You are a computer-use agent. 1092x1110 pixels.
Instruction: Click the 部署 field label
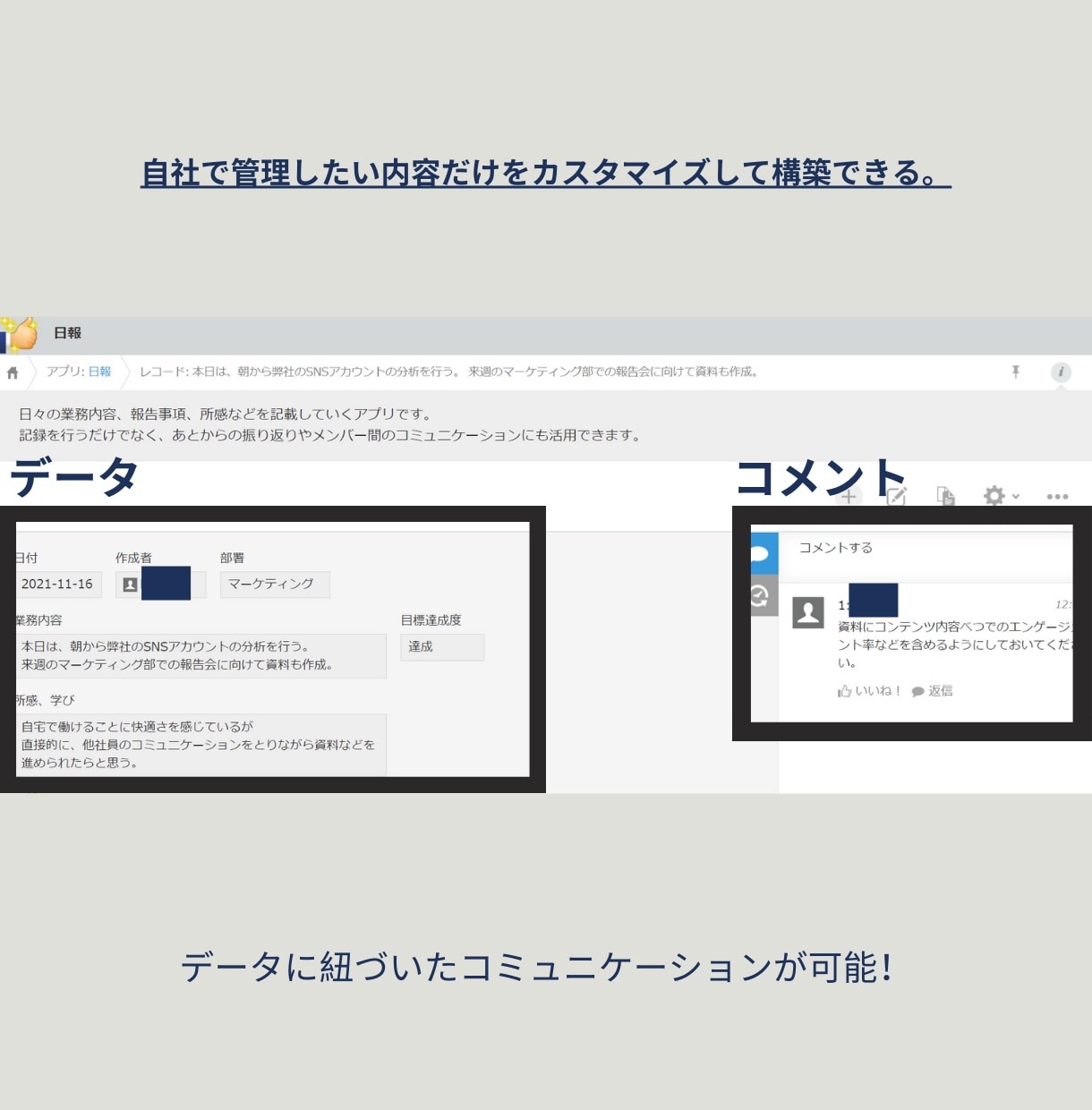(233, 558)
